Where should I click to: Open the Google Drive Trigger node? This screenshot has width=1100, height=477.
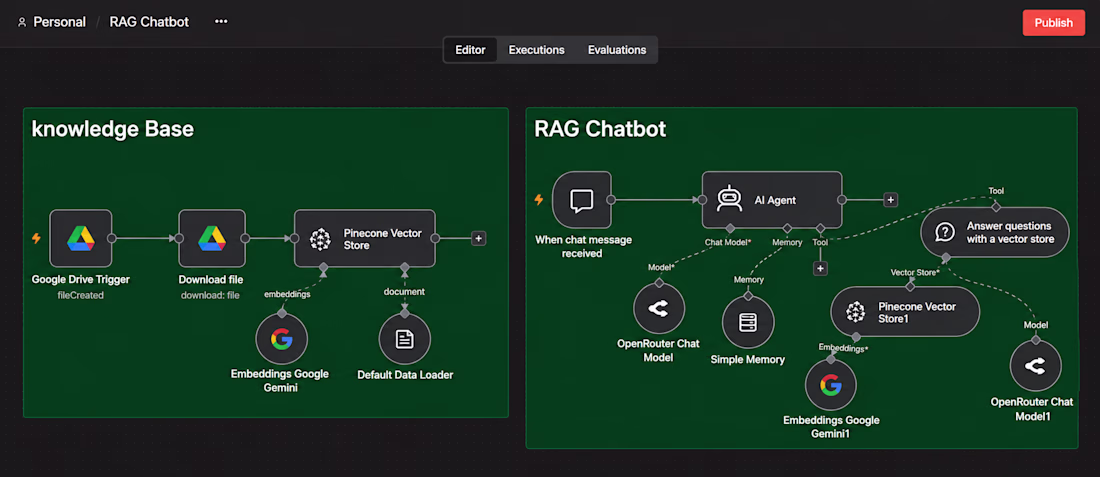tap(81, 238)
